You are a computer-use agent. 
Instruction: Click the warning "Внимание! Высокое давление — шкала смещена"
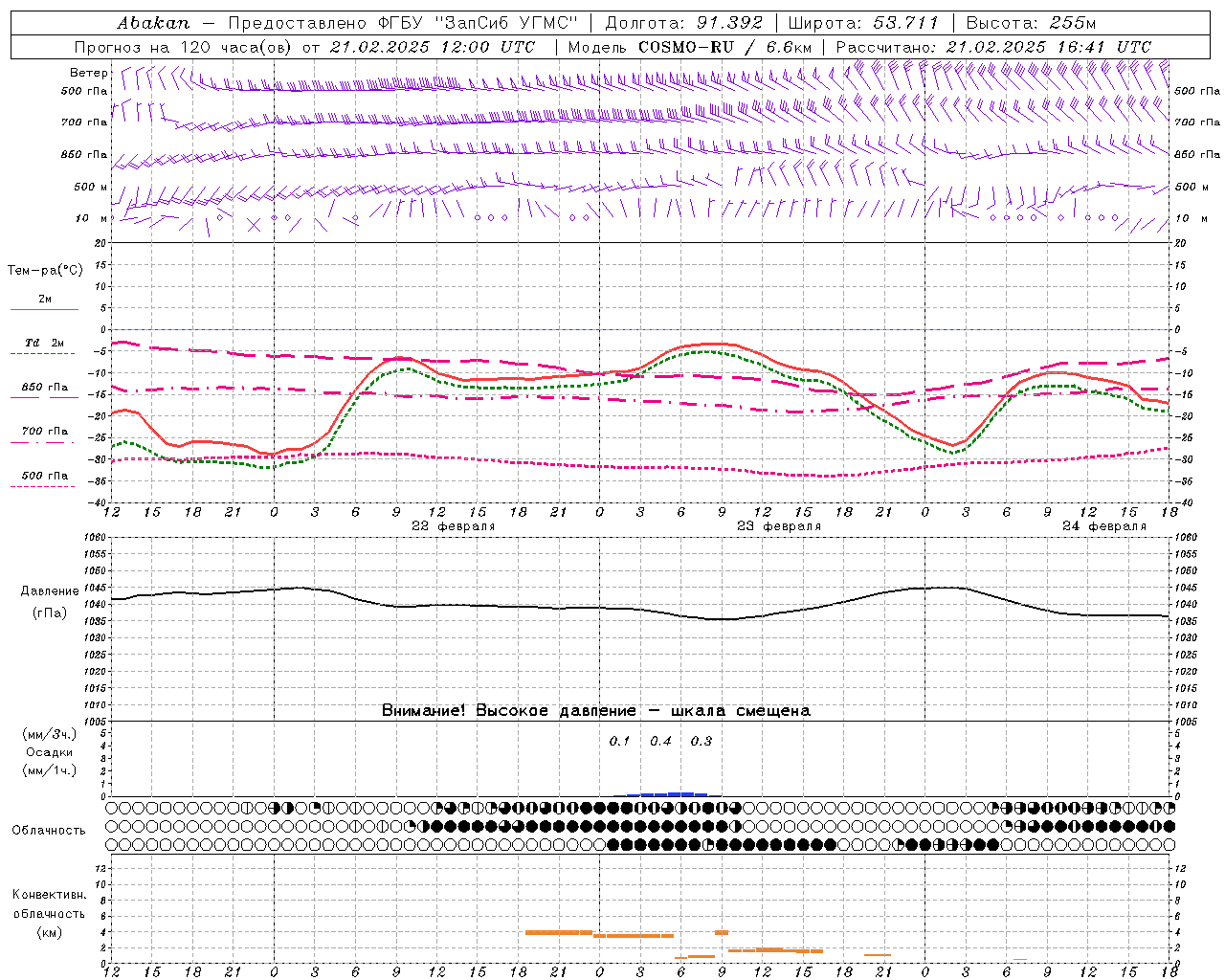(x=596, y=711)
